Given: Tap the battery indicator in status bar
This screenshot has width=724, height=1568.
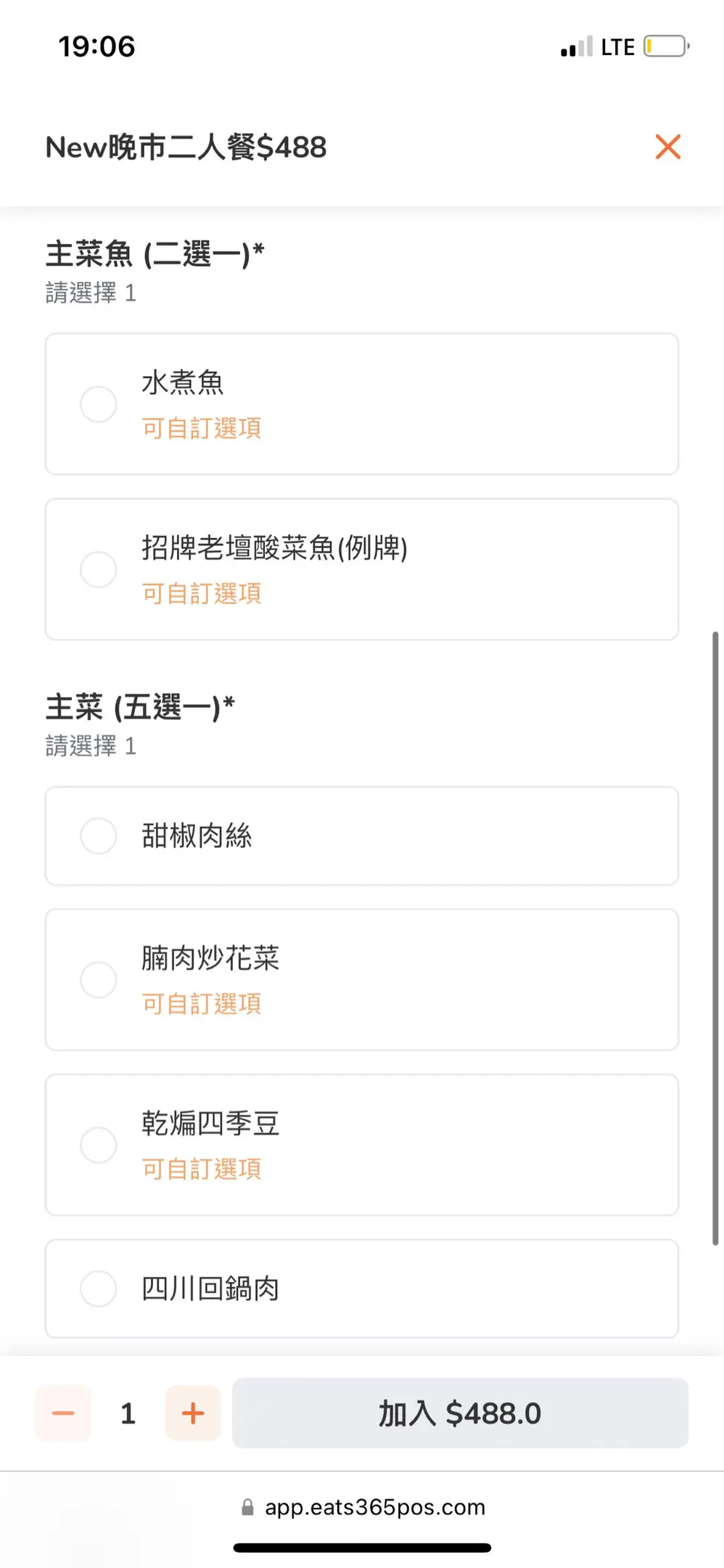Looking at the screenshot, I should pos(665,46).
